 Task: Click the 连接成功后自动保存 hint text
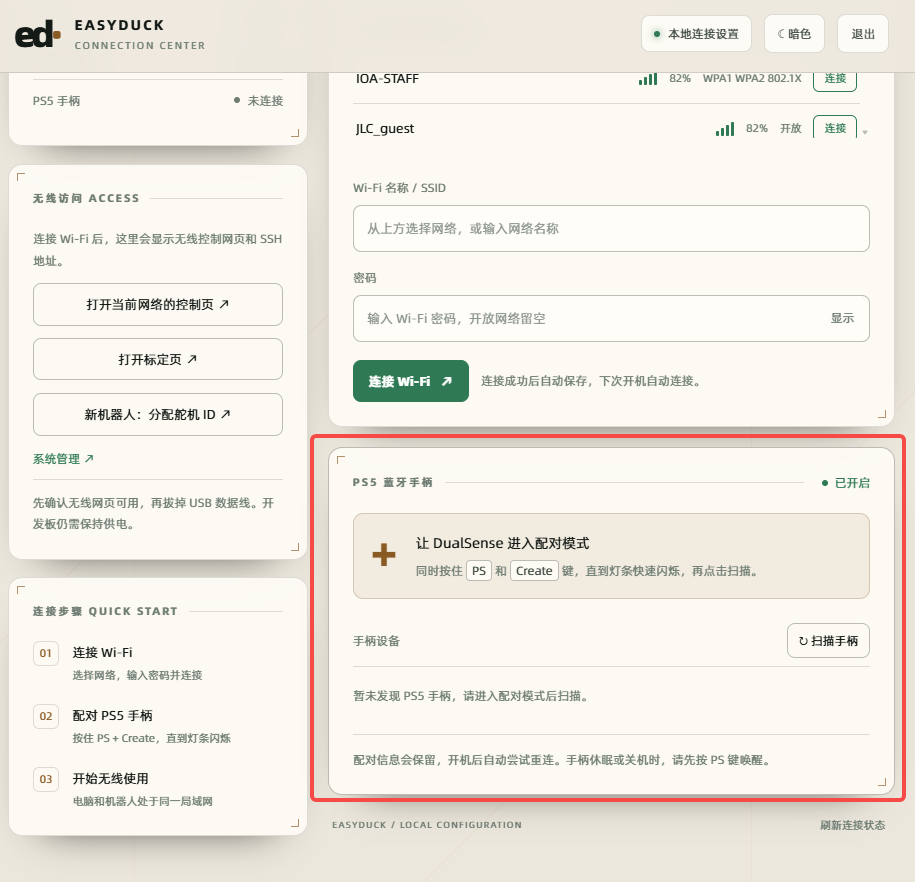click(591, 381)
